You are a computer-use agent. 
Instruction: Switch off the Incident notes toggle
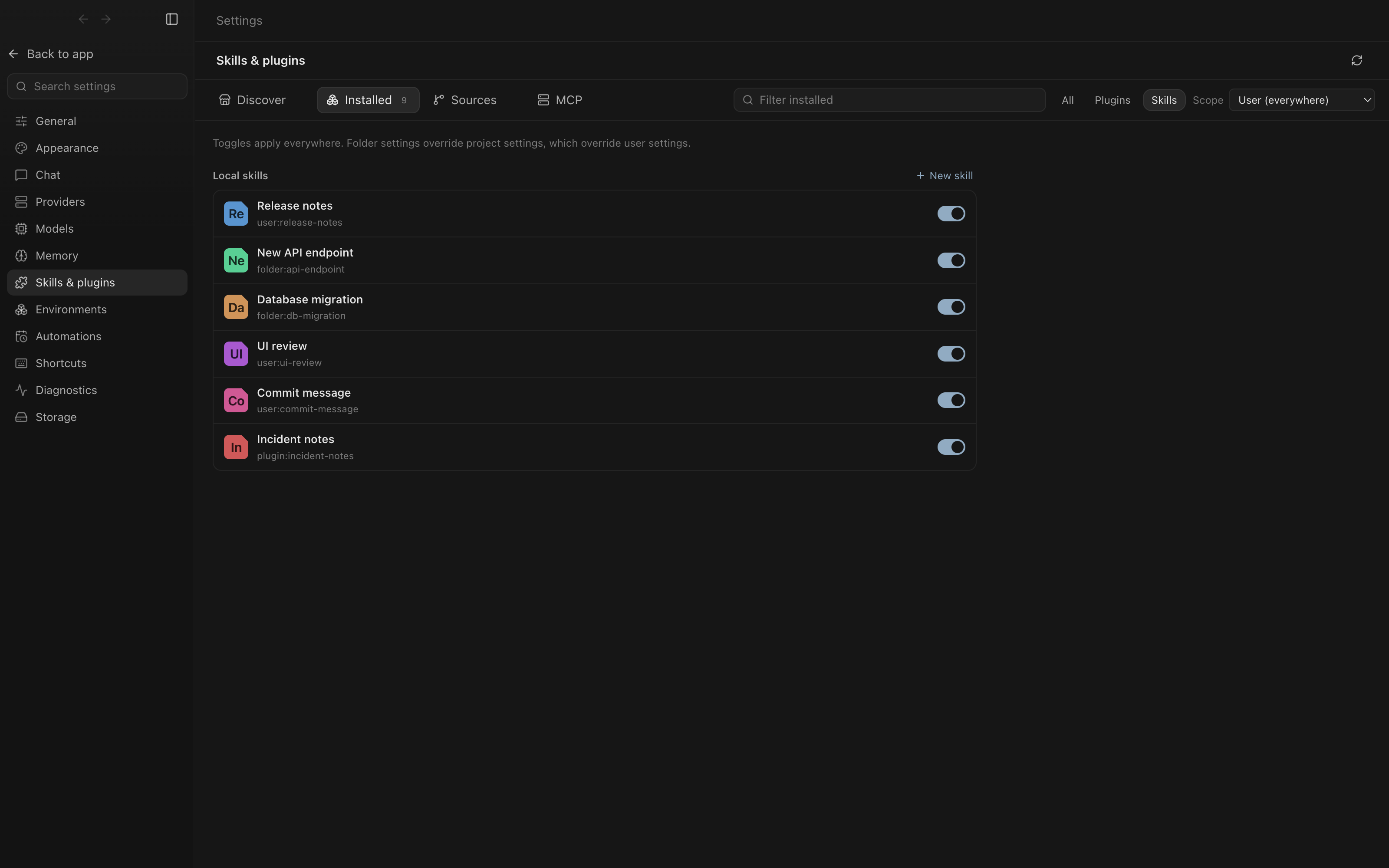tap(951, 447)
